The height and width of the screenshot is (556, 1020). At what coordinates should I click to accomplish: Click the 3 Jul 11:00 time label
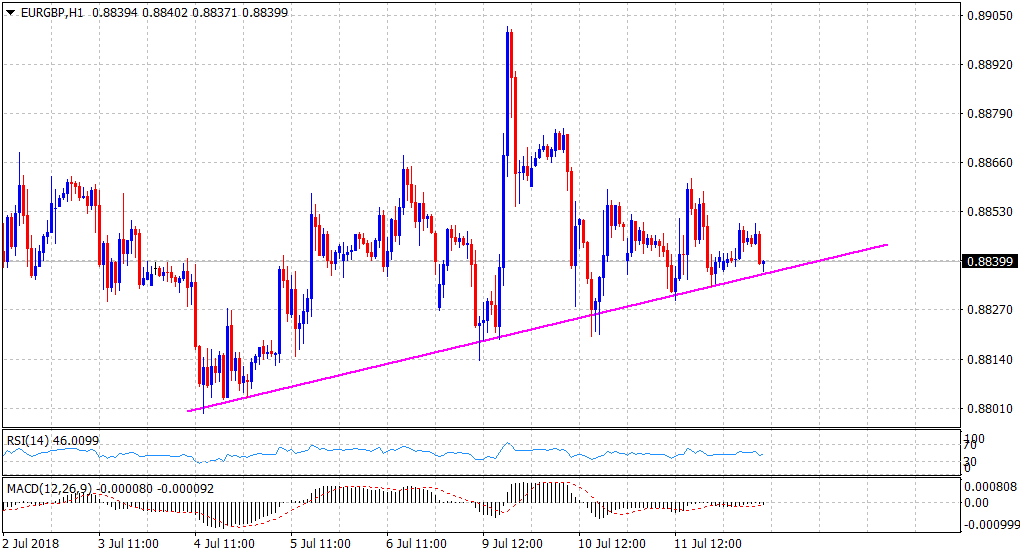(128, 543)
